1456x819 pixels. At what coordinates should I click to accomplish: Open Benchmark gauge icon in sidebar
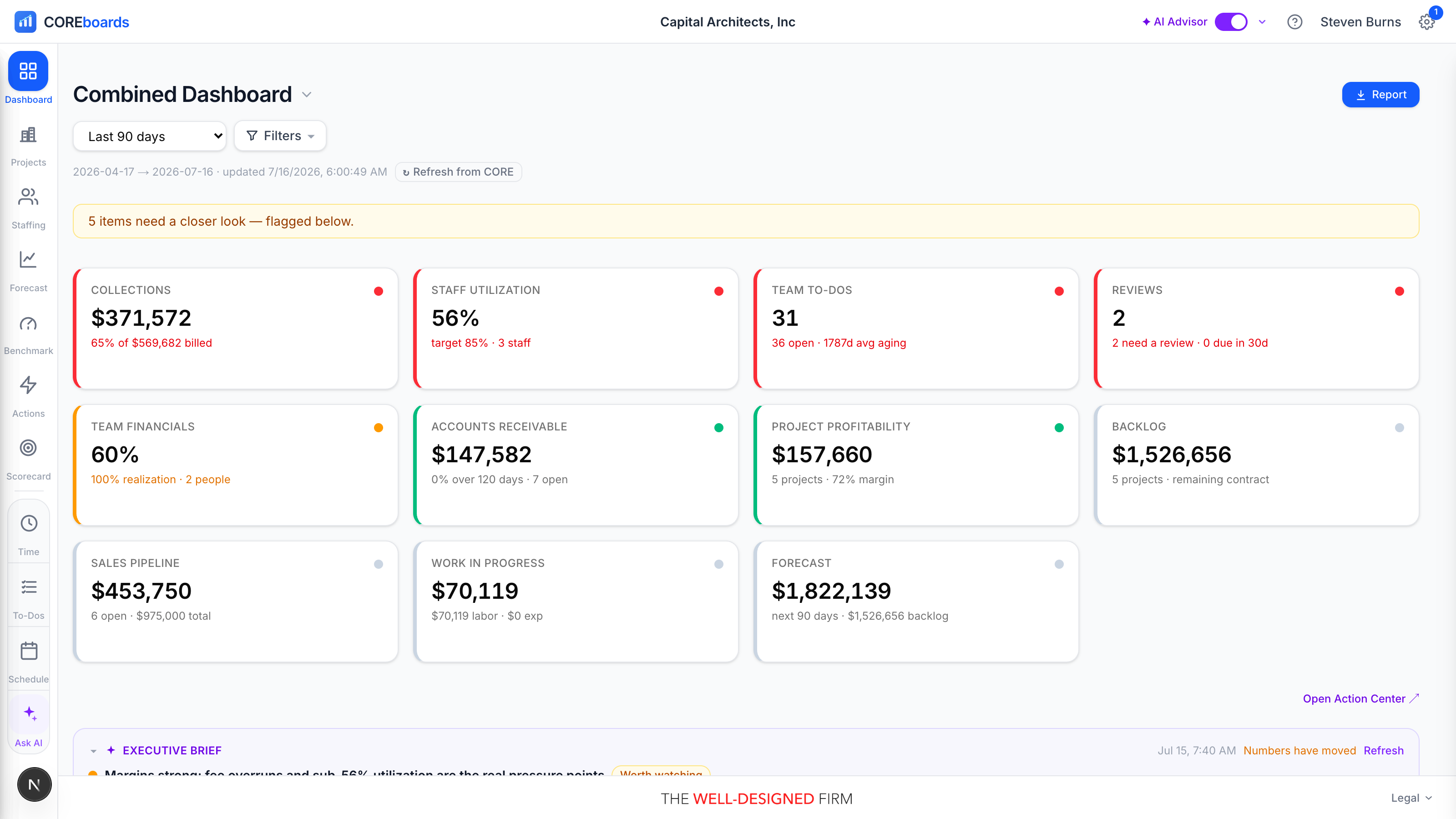click(x=28, y=324)
